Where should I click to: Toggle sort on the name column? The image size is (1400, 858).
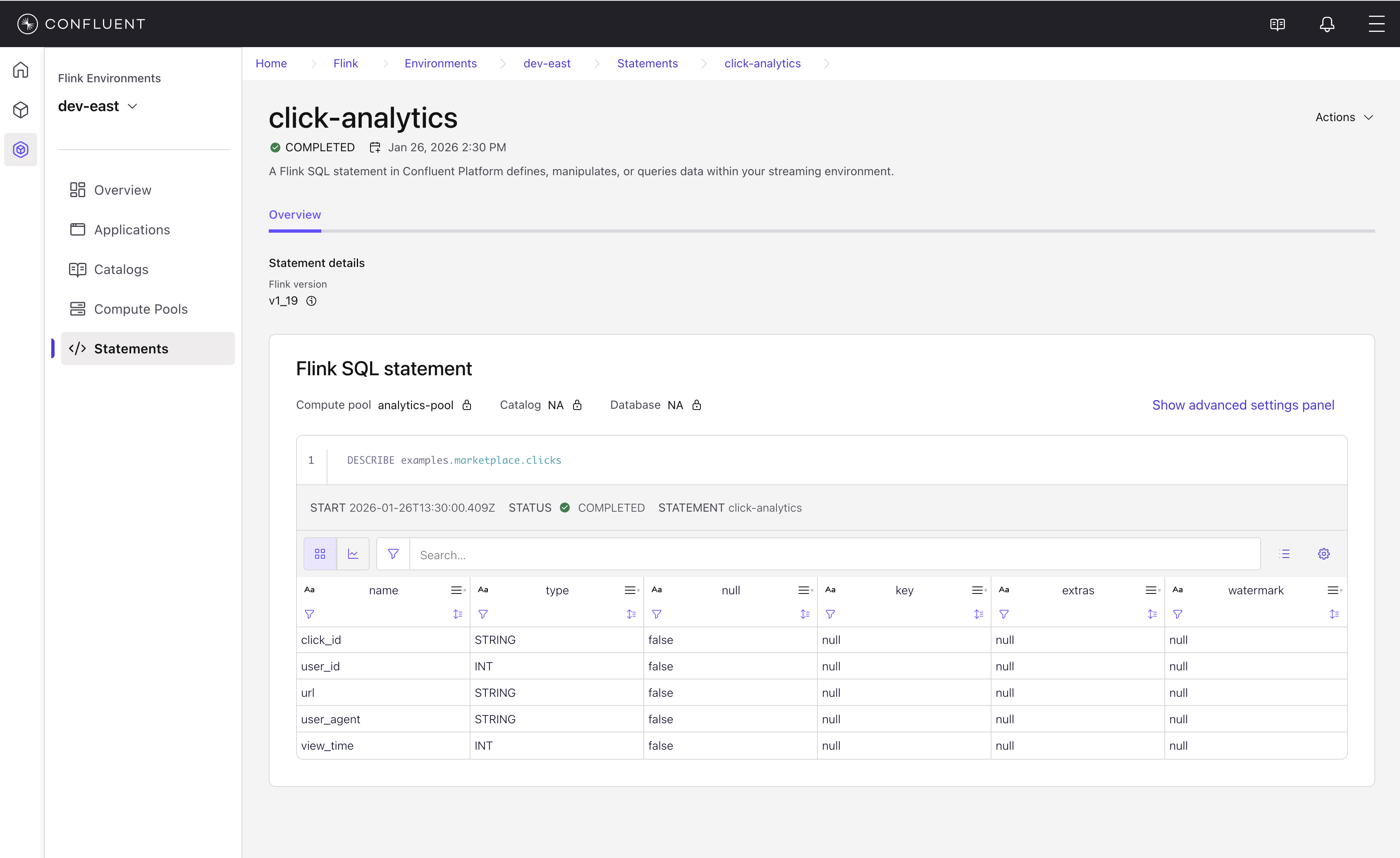(x=457, y=614)
